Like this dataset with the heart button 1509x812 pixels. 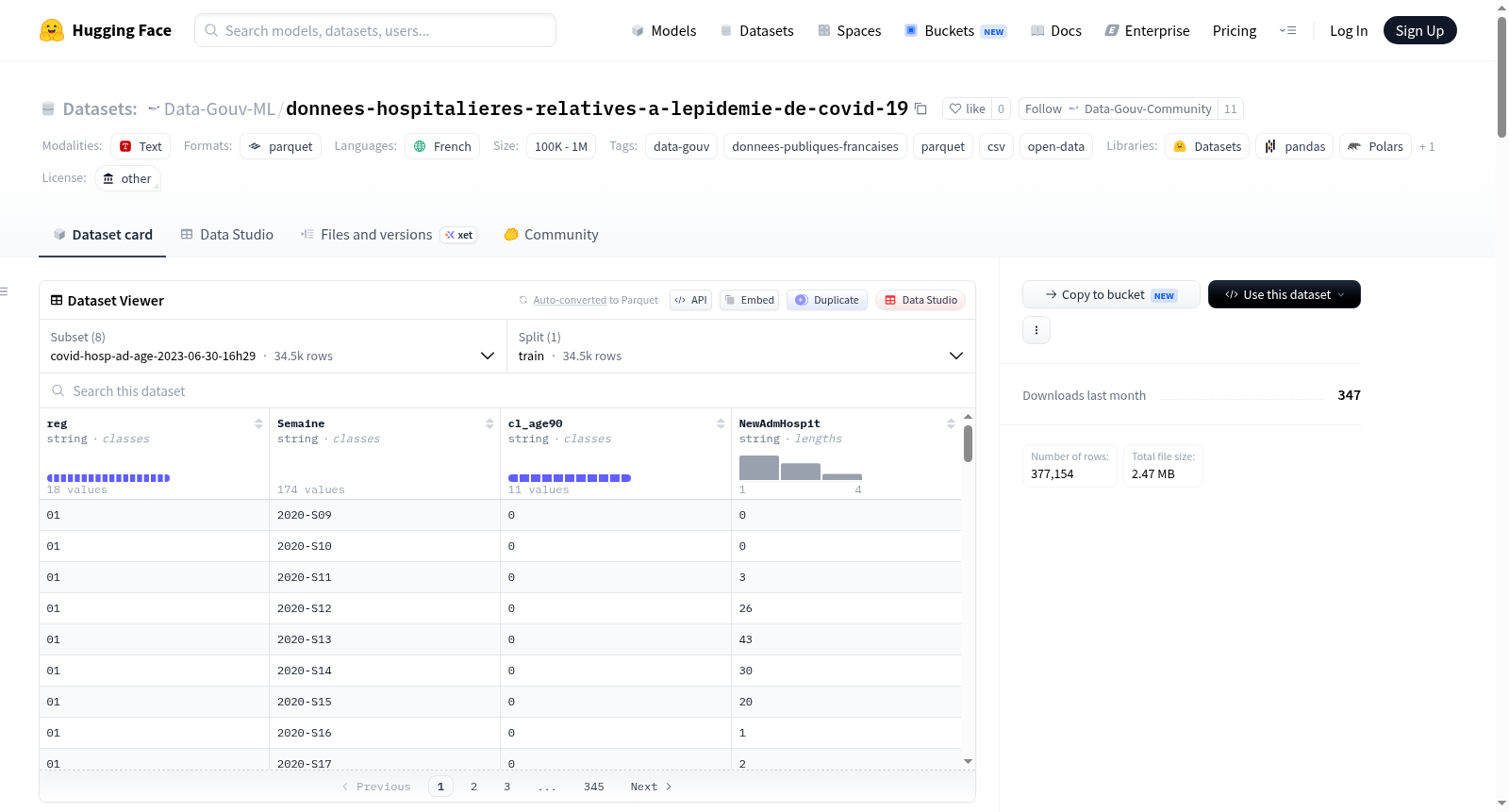coord(968,109)
